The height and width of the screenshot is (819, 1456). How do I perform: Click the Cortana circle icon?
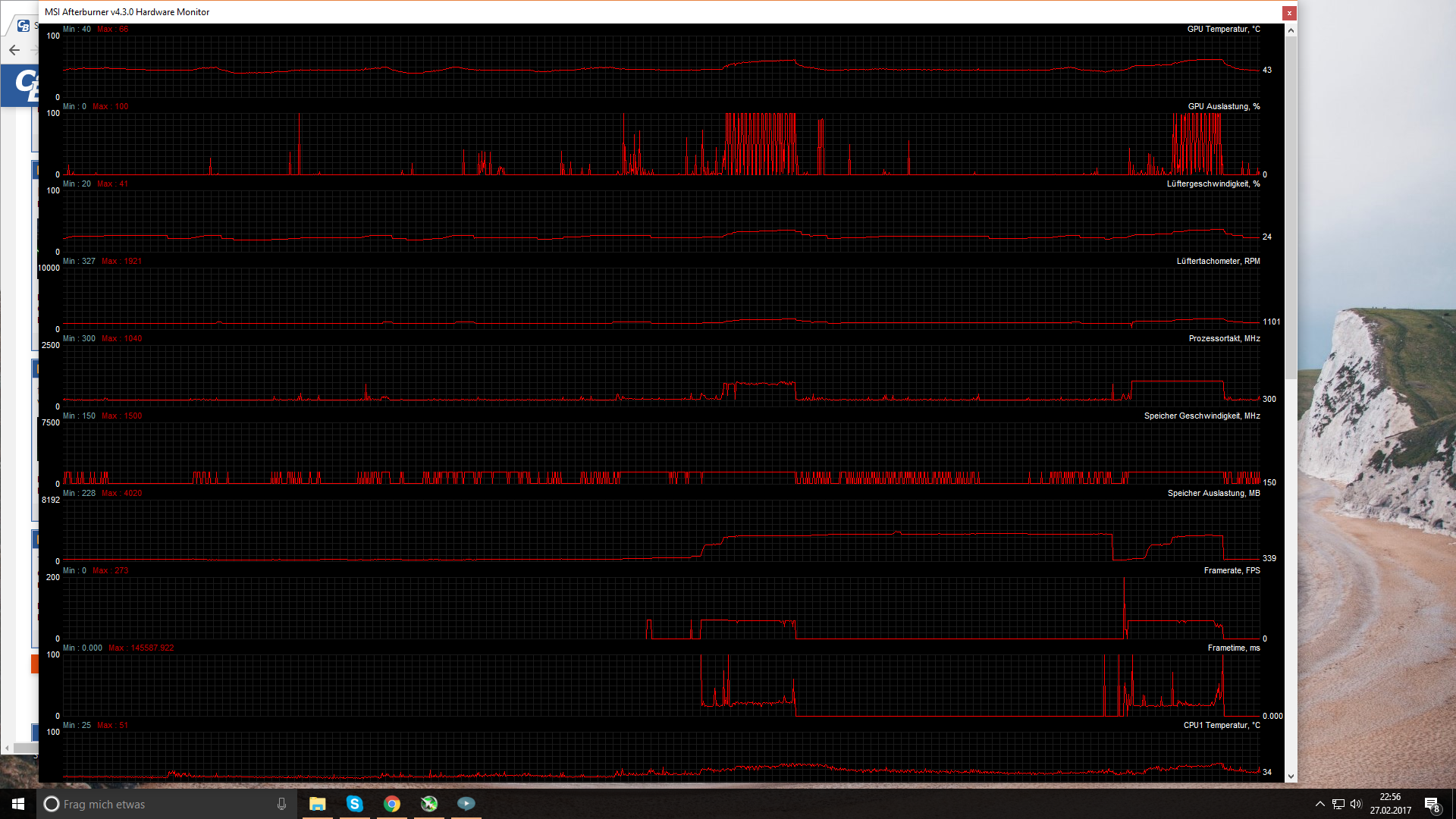click(51, 804)
